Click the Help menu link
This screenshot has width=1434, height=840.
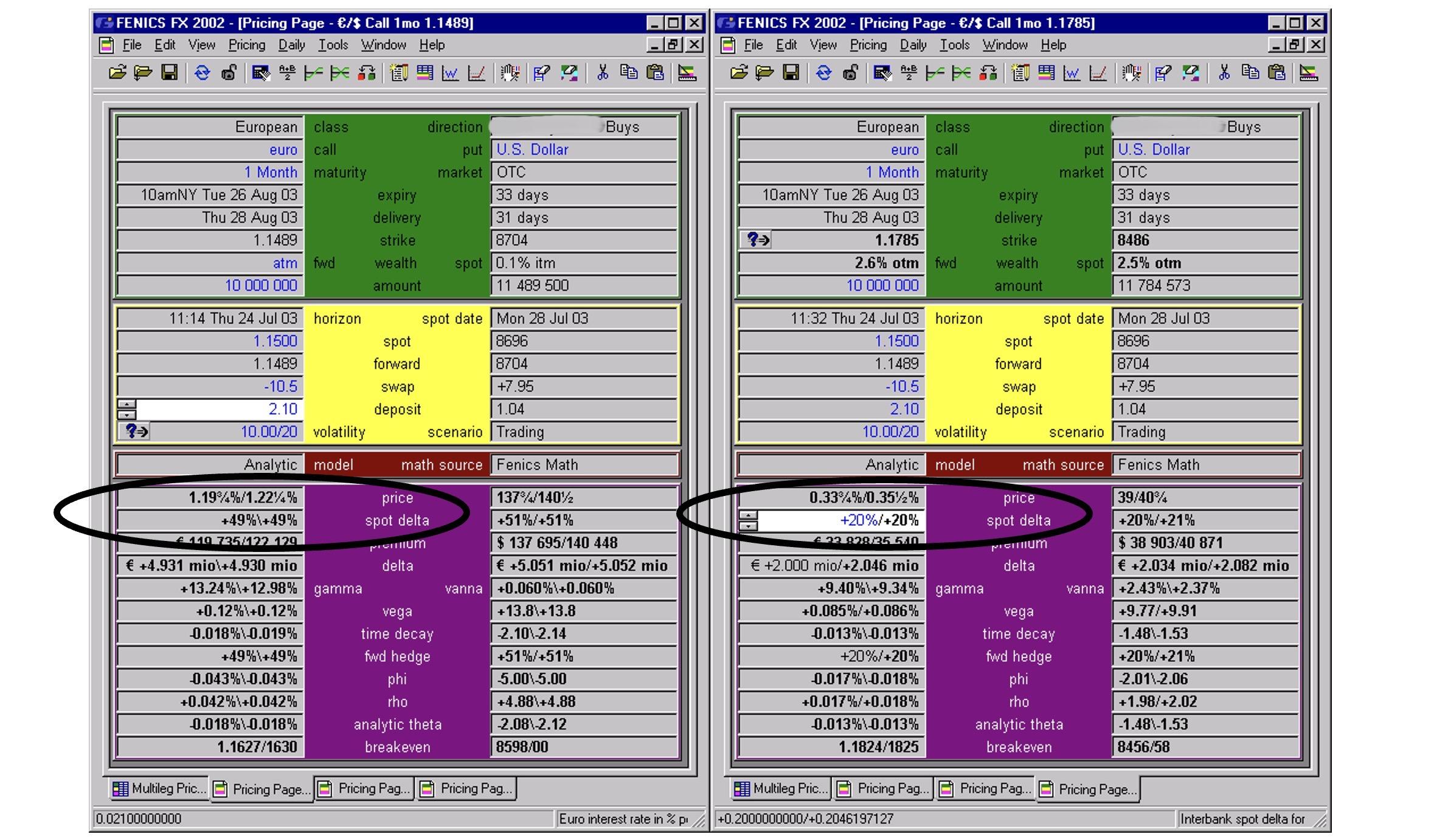click(433, 45)
